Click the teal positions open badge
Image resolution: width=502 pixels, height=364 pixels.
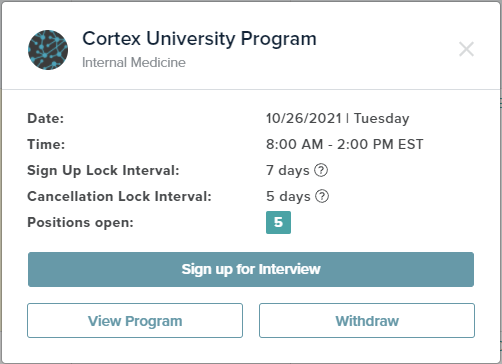tap(278, 222)
